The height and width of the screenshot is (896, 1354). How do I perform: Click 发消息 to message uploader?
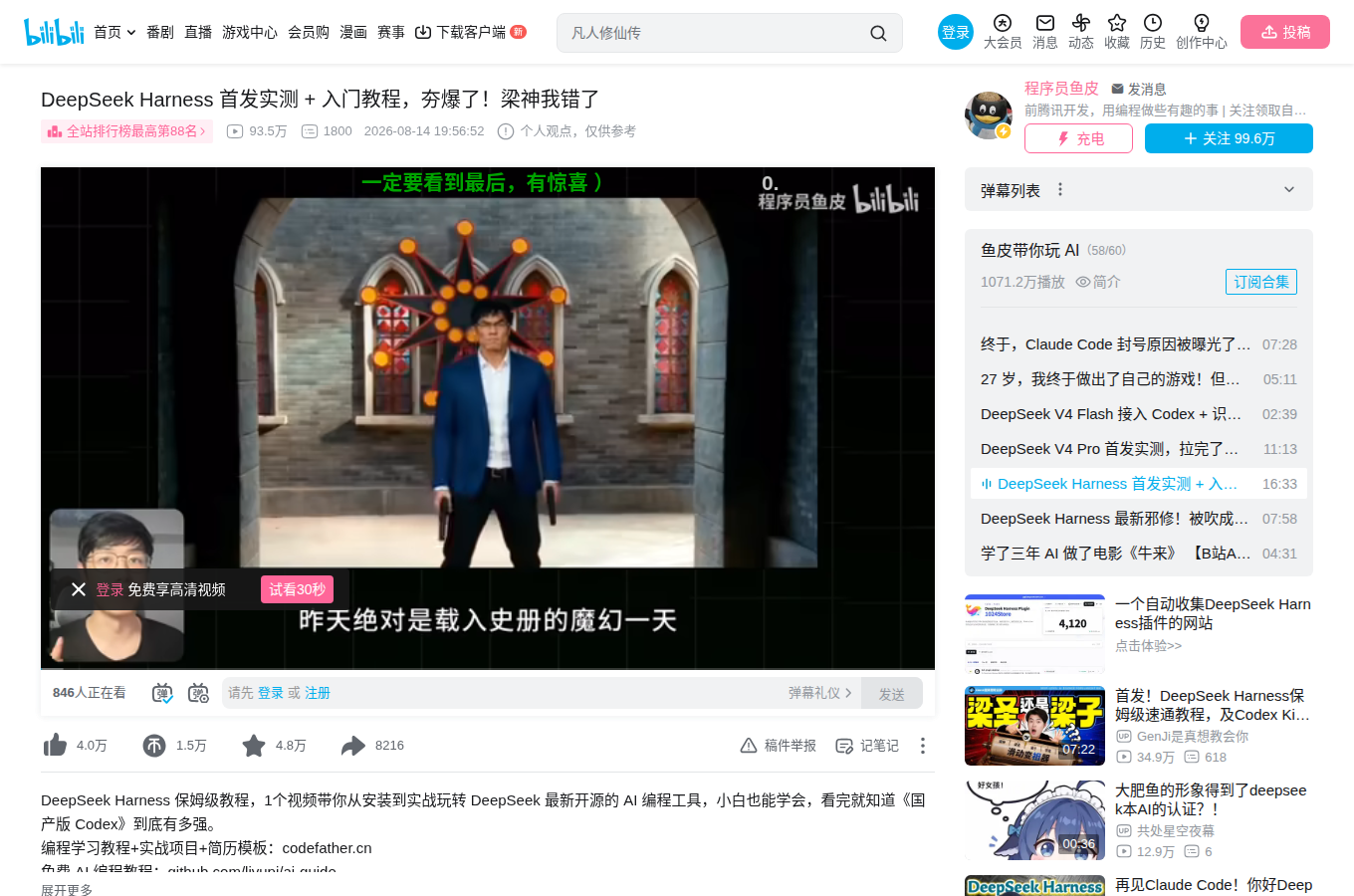[1139, 89]
